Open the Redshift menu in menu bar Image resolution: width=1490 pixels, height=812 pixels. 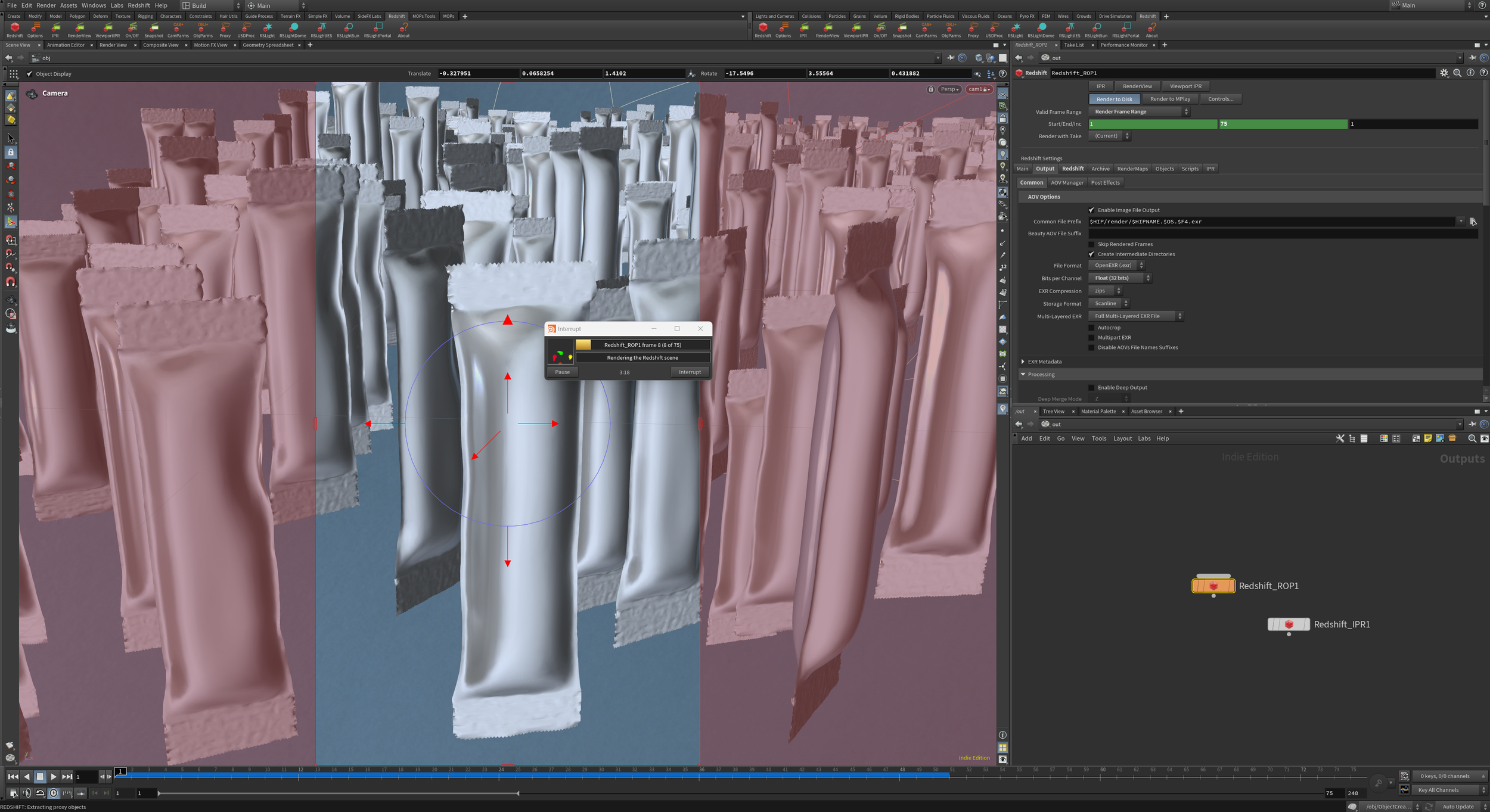(x=138, y=5)
